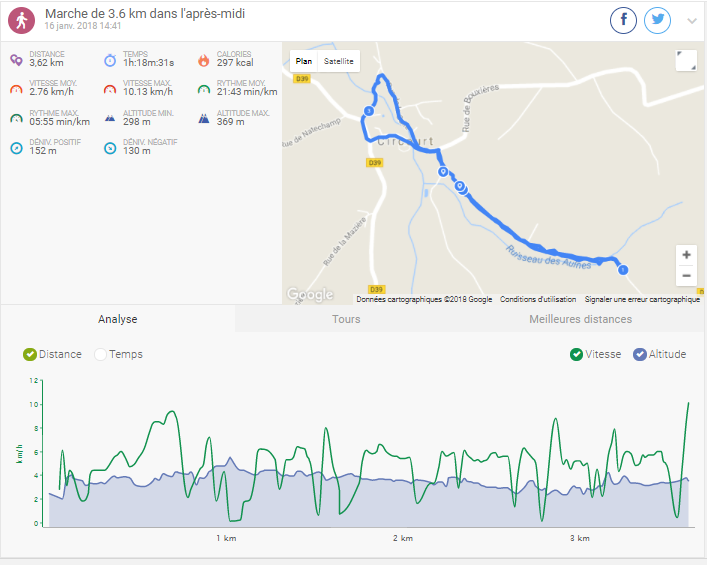This screenshot has height=565, width=707.
Task: Select the Distance radio option
Action: point(30,354)
